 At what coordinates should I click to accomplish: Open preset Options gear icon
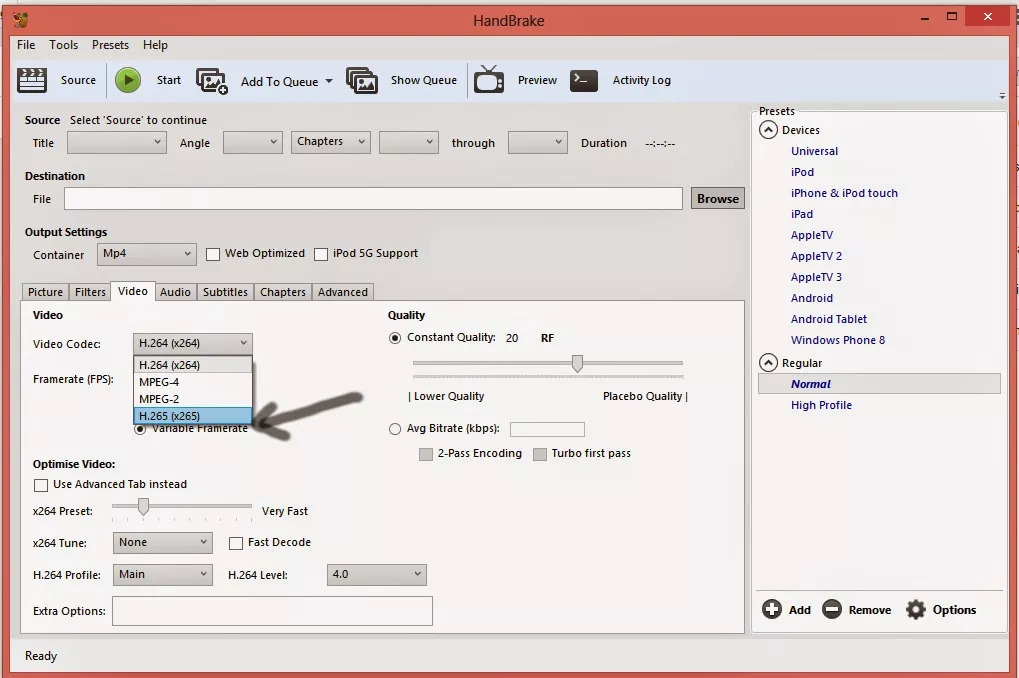(915, 609)
